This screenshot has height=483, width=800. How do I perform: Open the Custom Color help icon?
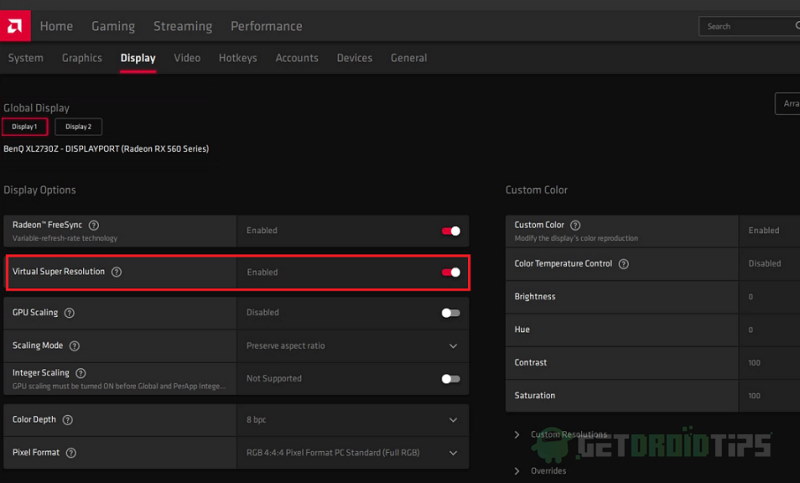575,225
